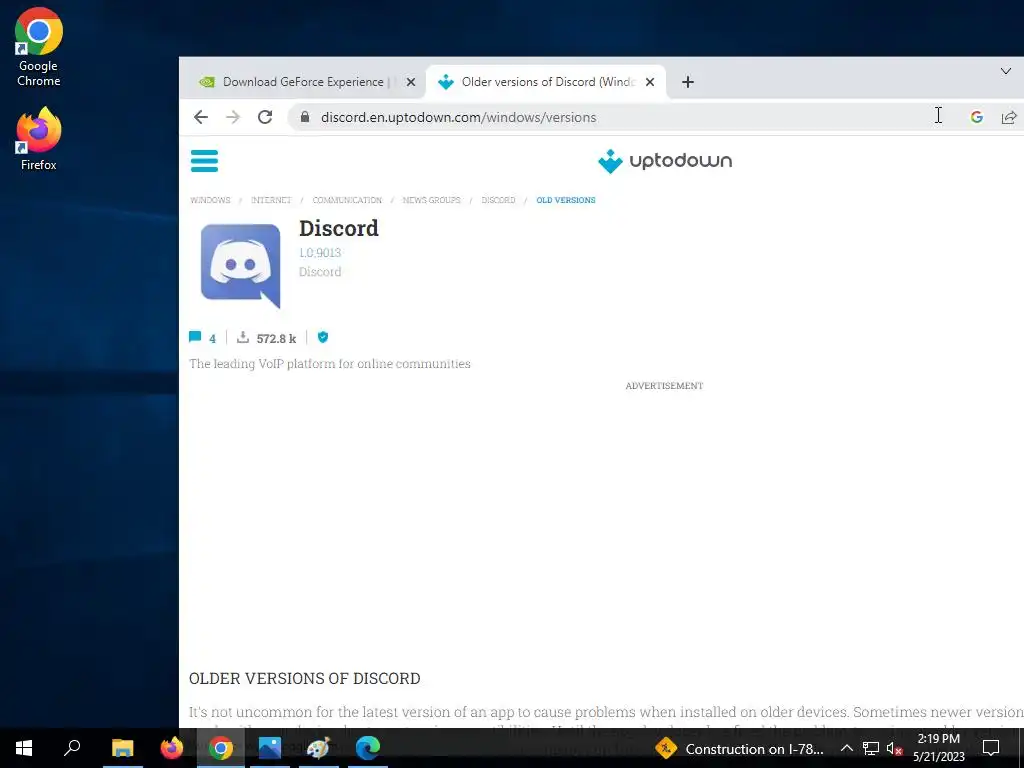Click the Discord developer name link
The height and width of the screenshot is (768, 1024).
click(320, 272)
